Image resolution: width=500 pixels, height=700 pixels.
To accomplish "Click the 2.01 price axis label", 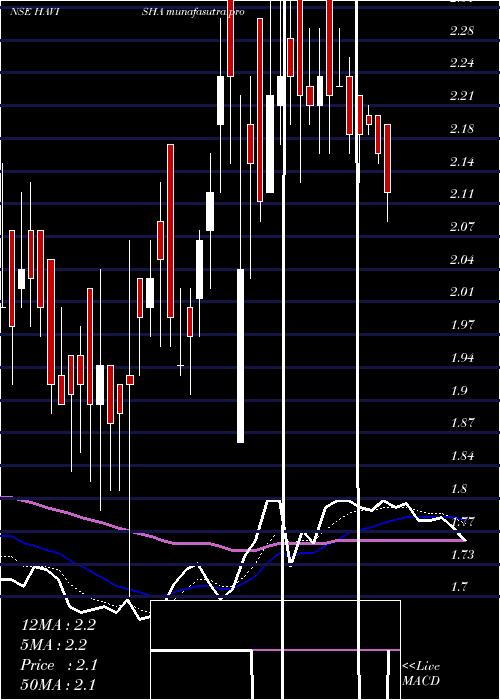I will click(462, 292).
